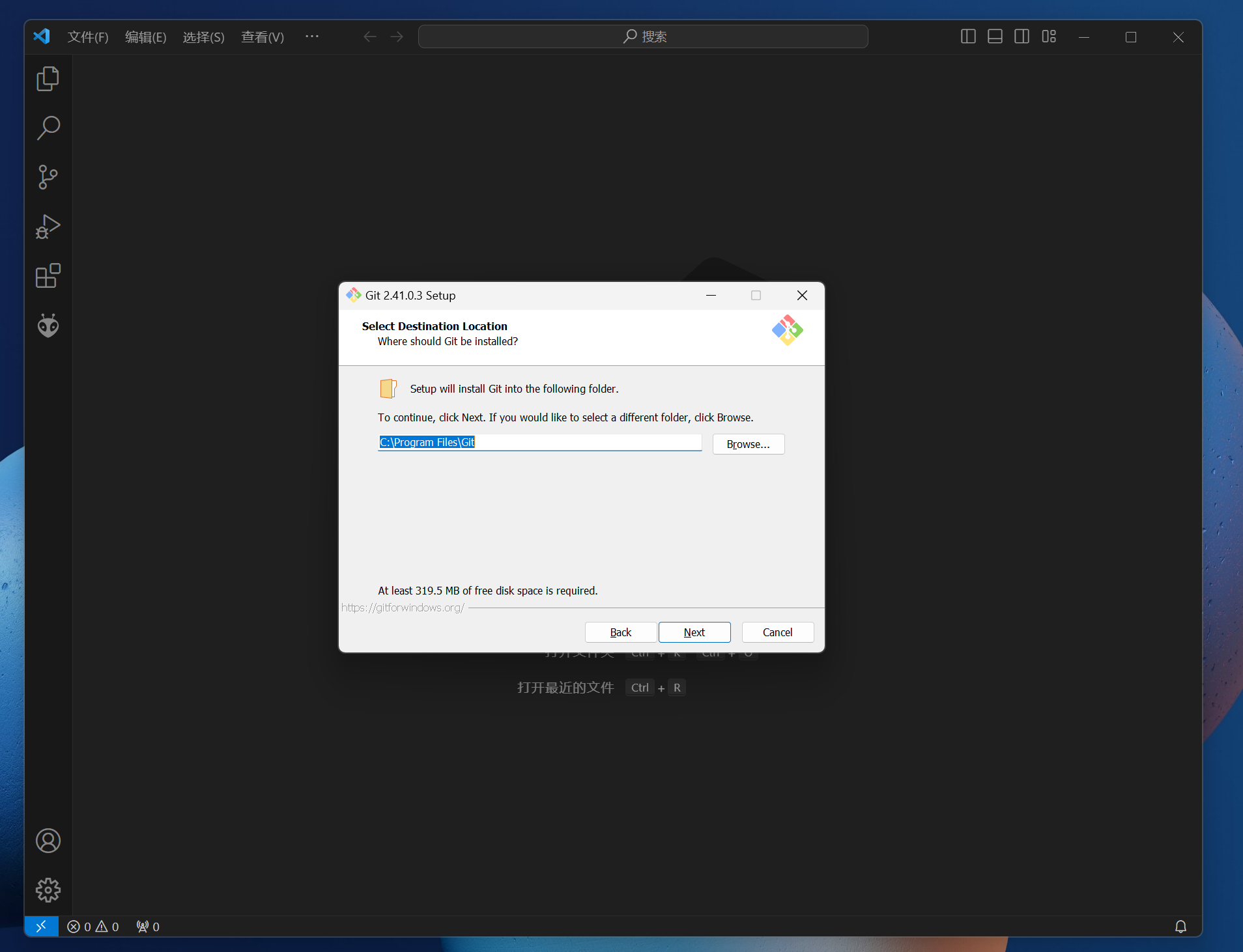Go back with the navigation arrow

[x=370, y=36]
